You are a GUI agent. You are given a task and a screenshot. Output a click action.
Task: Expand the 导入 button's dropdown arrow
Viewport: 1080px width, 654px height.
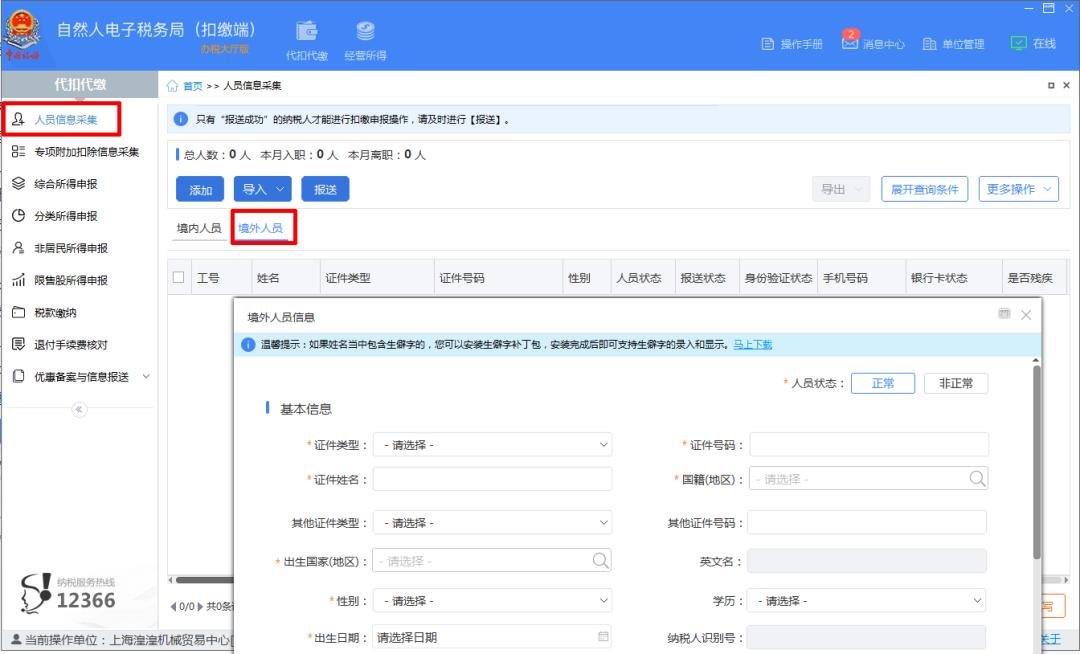[x=278, y=189]
